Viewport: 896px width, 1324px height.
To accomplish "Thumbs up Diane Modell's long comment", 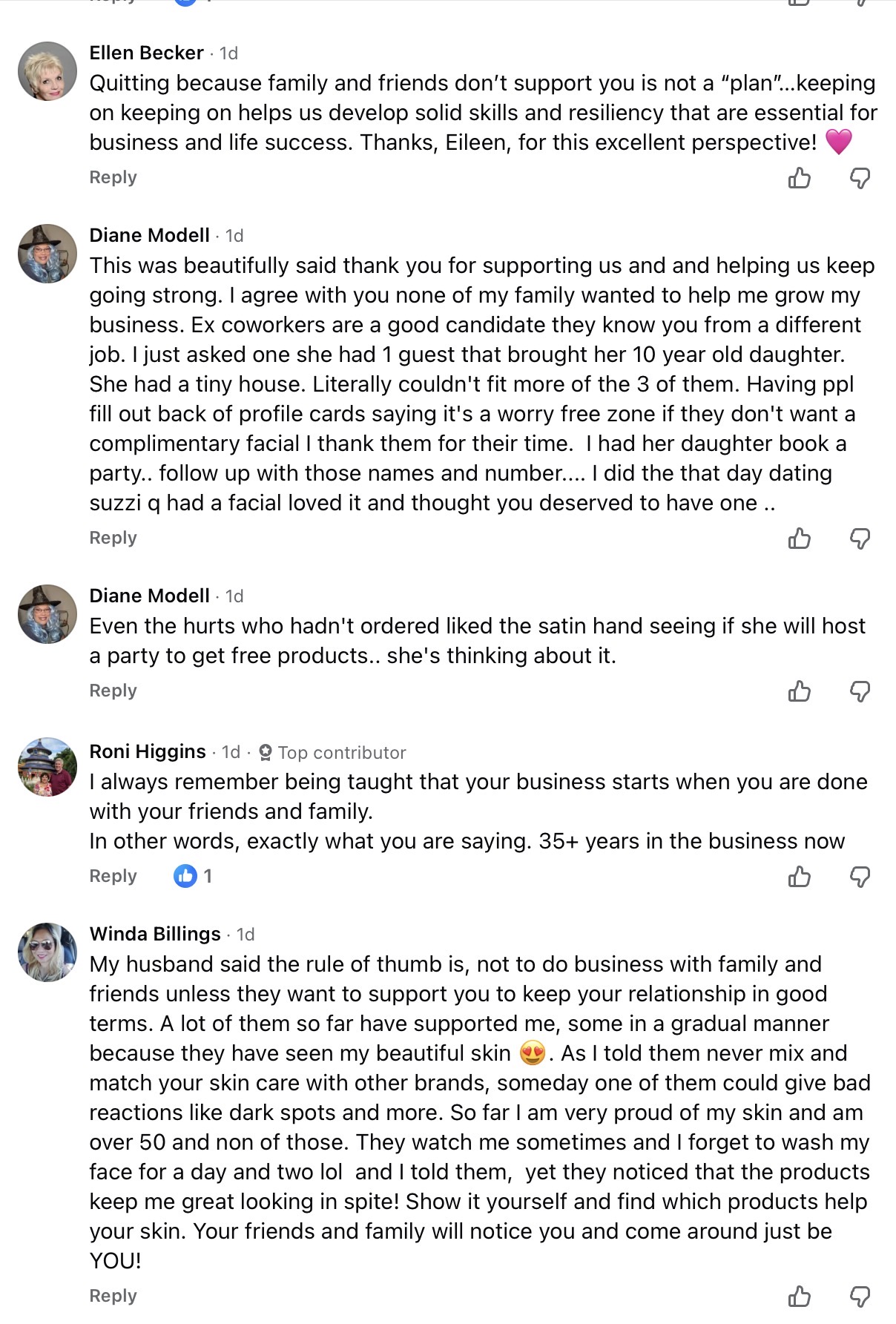I will 799,539.
